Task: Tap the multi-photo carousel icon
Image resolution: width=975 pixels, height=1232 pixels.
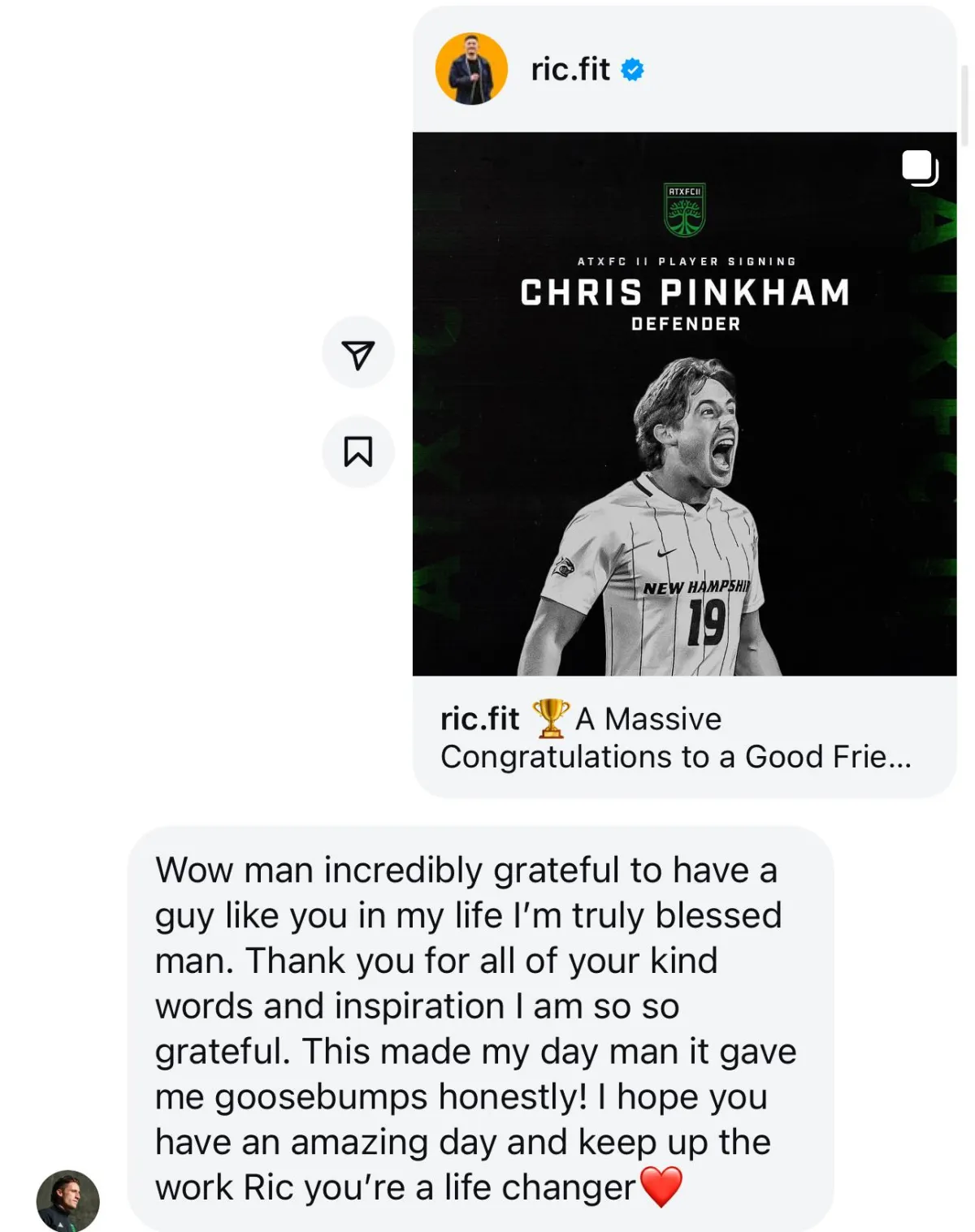Action: point(920,168)
